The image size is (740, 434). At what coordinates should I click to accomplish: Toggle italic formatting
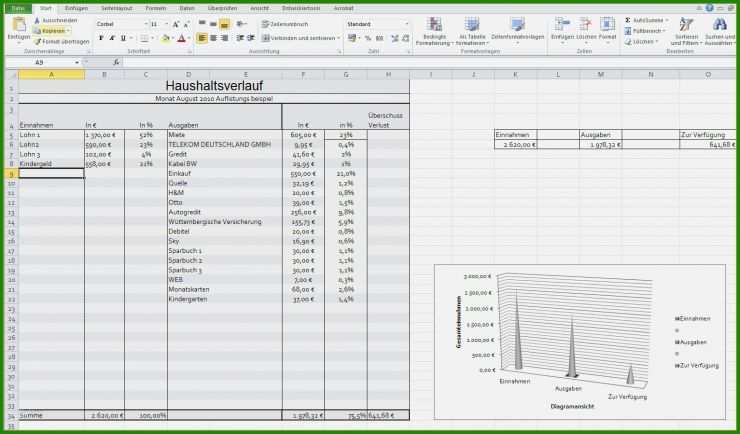(x=112, y=38)
